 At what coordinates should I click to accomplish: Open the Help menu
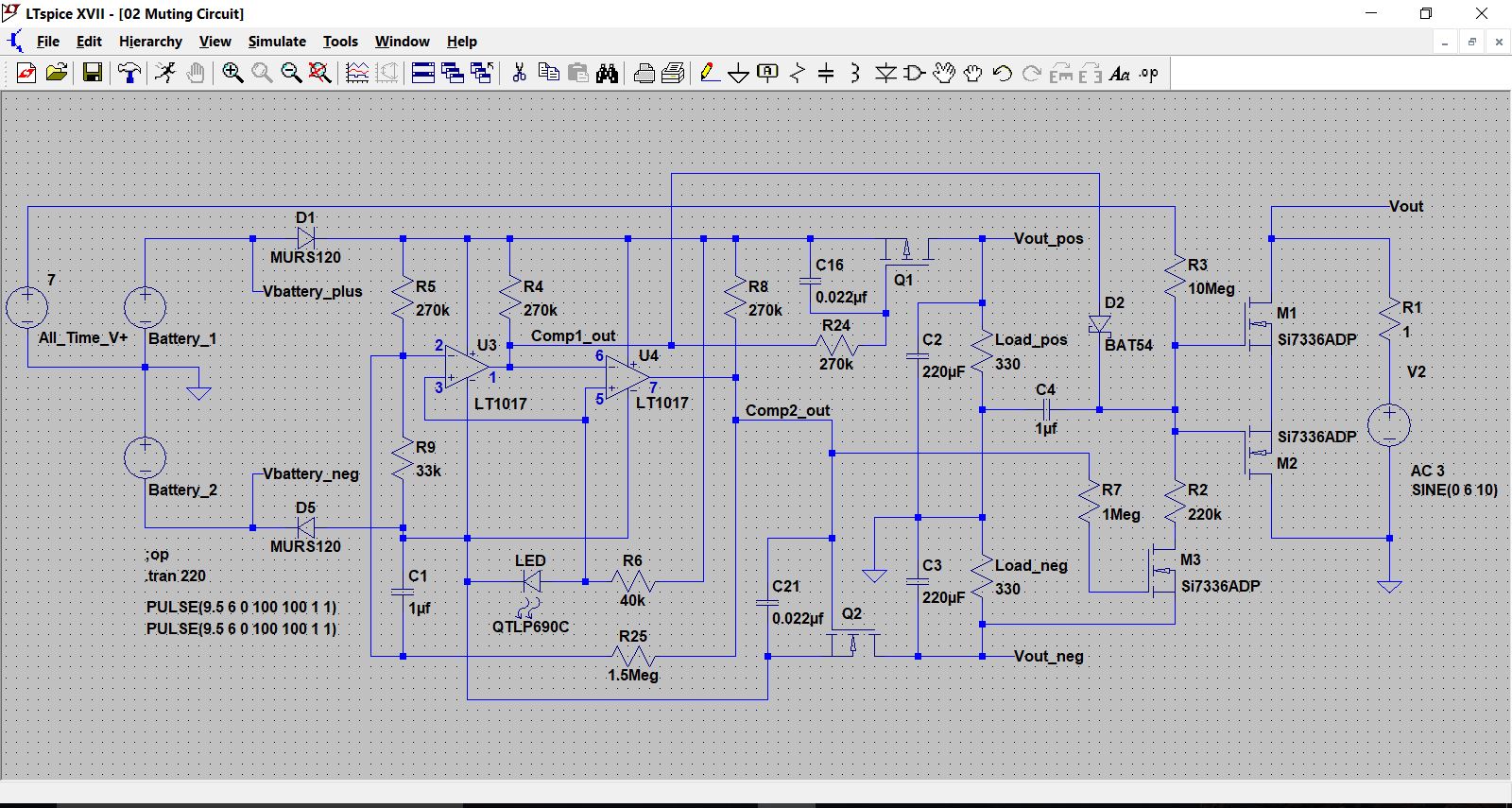(462, 42)
